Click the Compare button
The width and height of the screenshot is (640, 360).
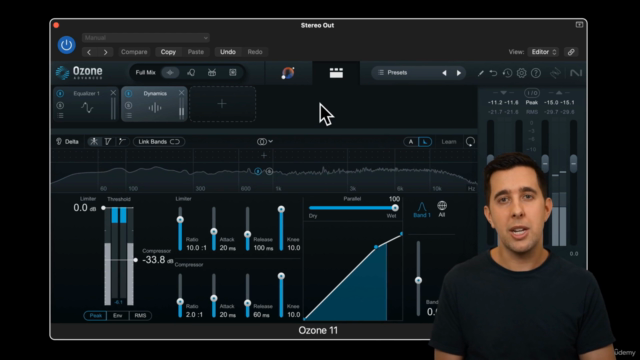point(134,52)
